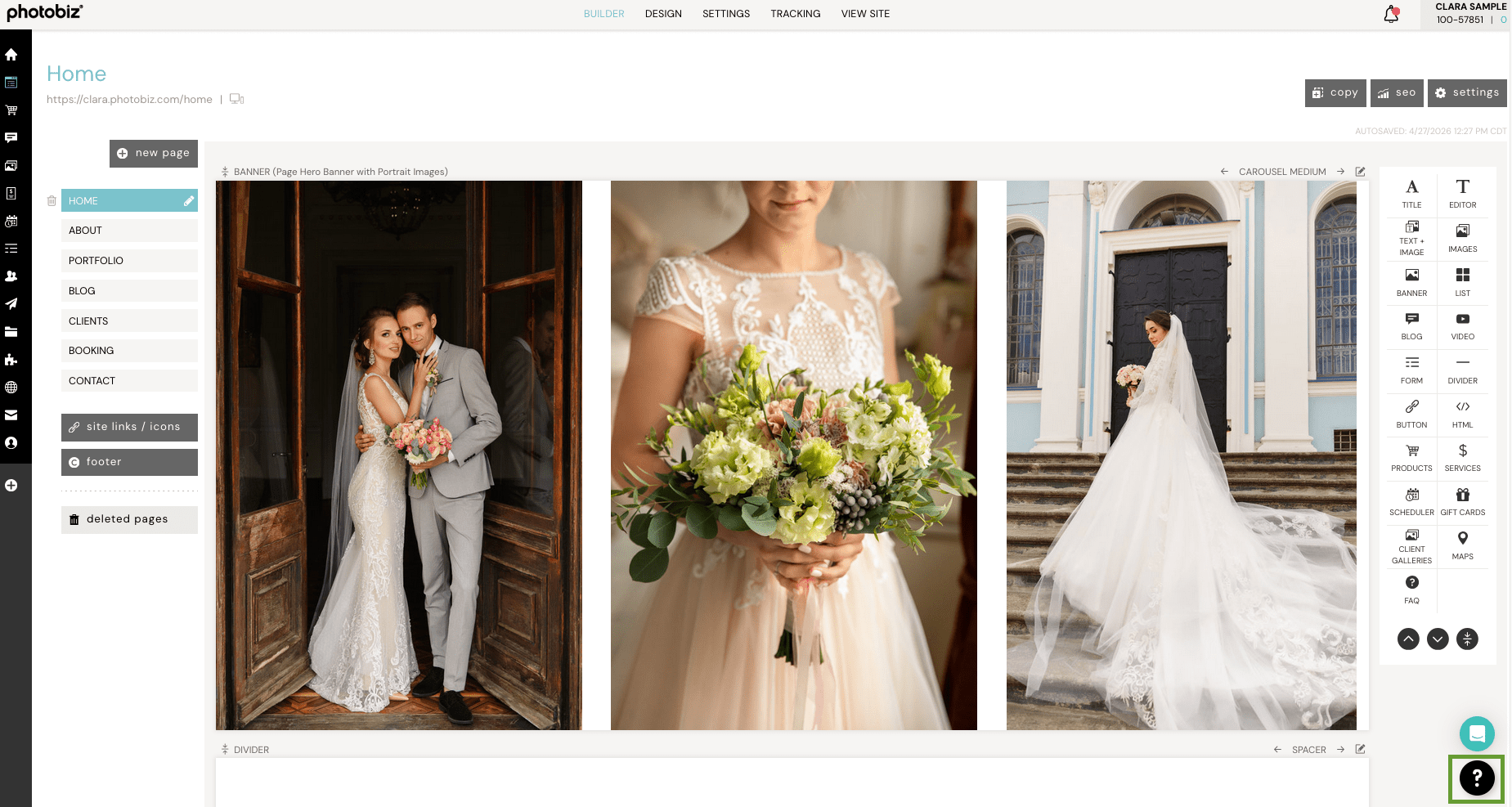Add a Scheduler block
Viewport: 1512px width, 807px height.
point(1411,501)
